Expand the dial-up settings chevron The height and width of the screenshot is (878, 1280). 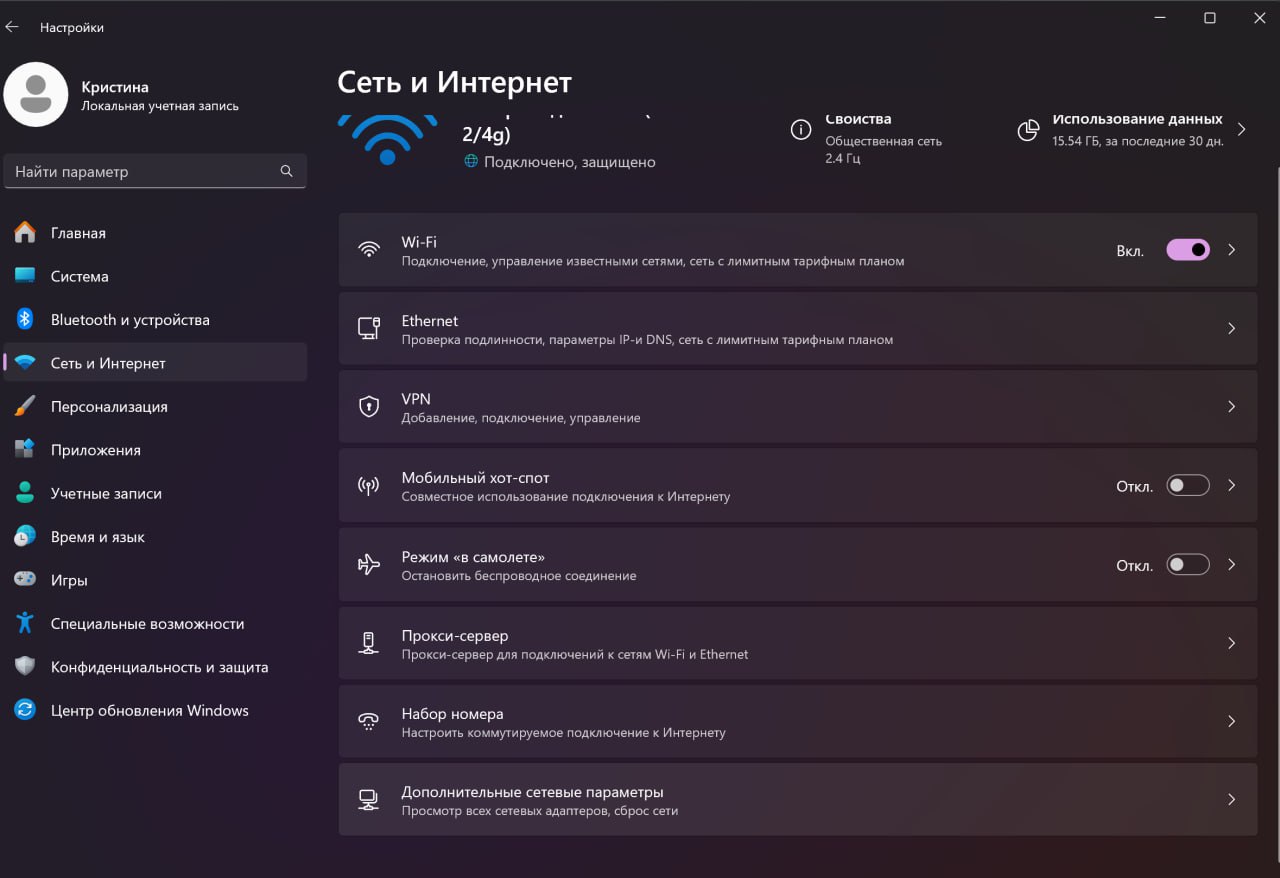click(1231, 721)
